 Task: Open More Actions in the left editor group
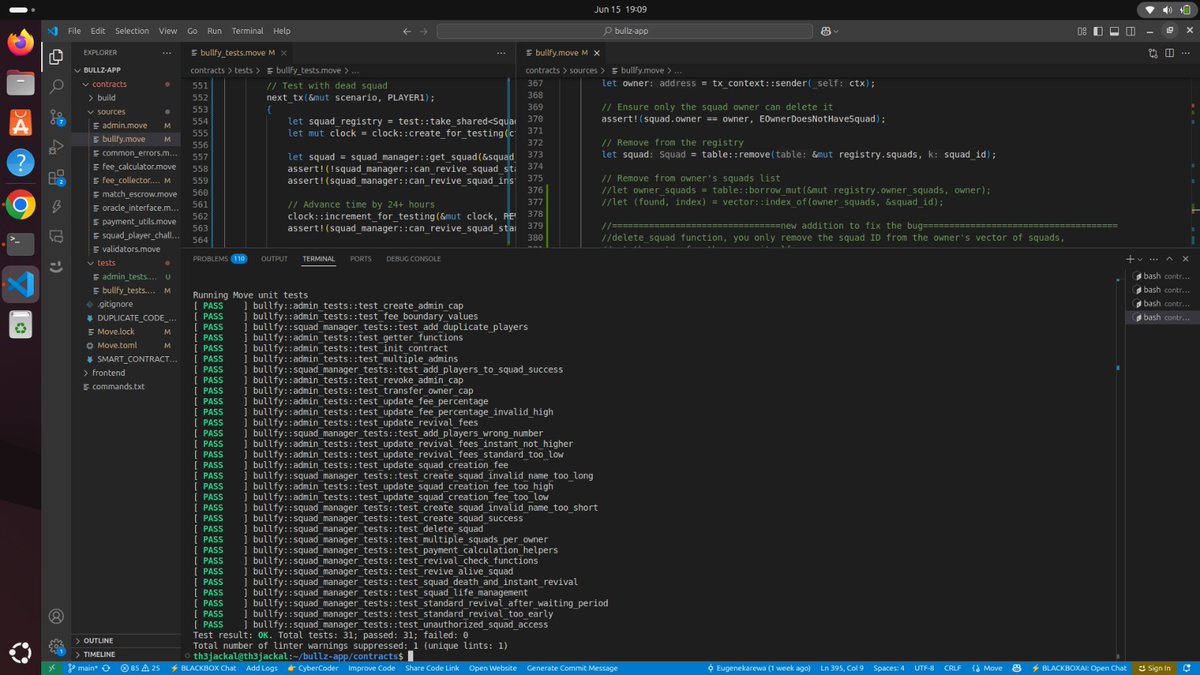click(x=502, y=53)
